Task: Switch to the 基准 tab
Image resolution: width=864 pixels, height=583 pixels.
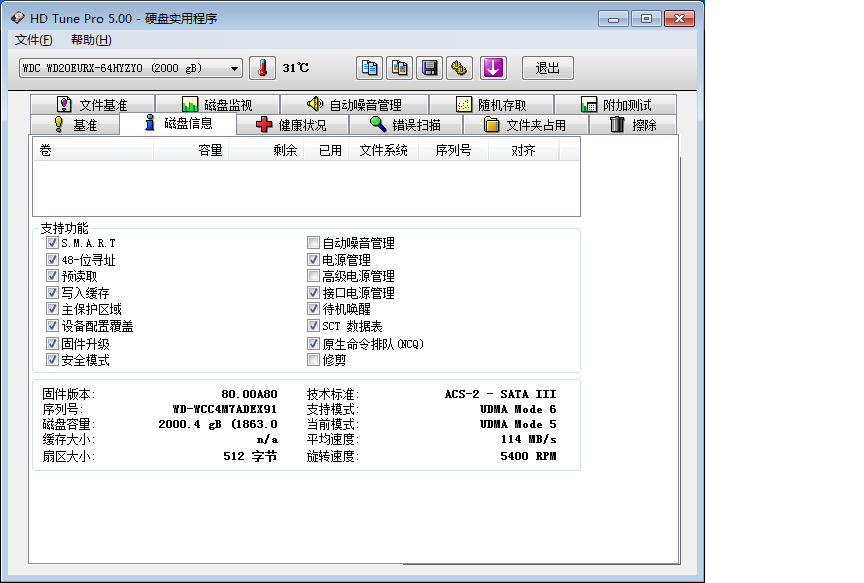Action: (75, 125)
